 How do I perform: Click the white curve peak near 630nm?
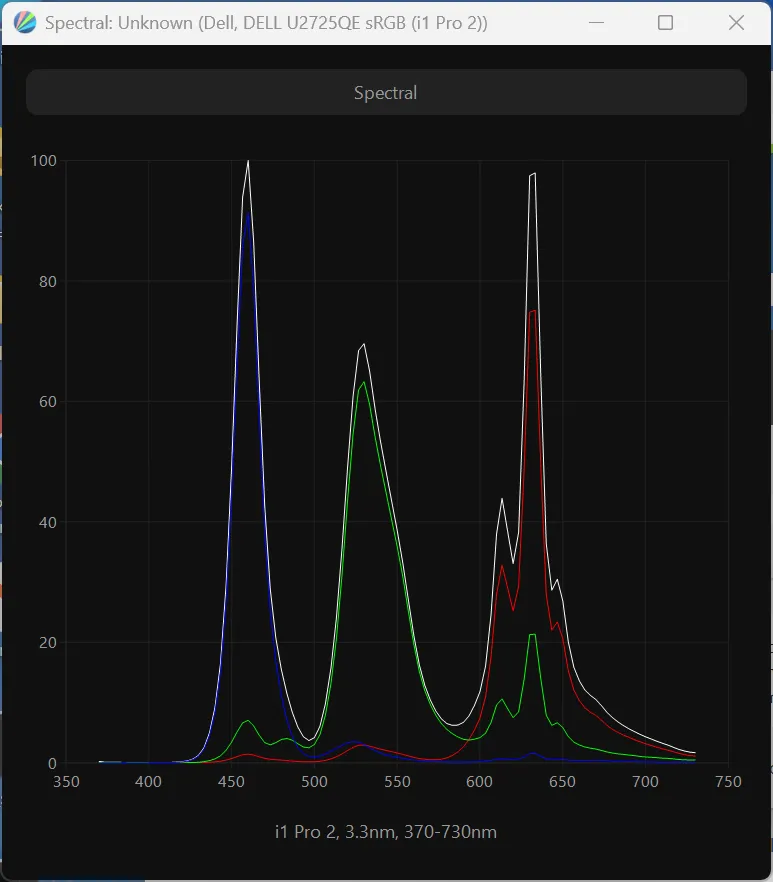point(534,174)
